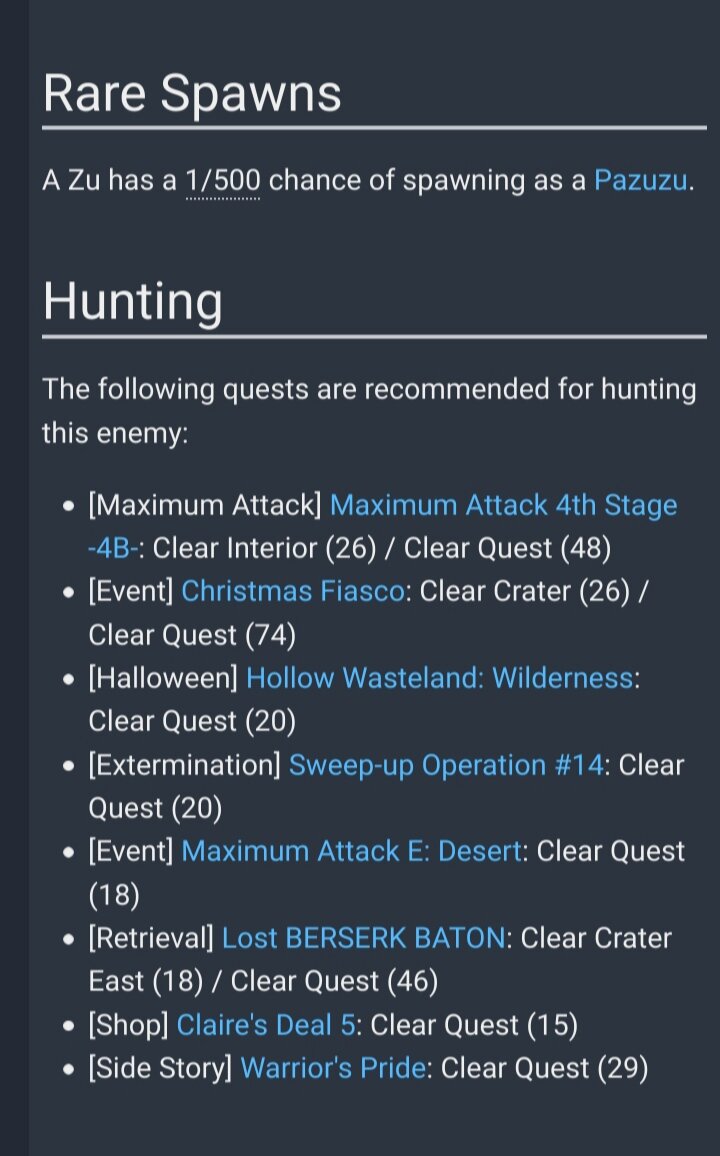
Task: Visit the Maximum Attack E: Desert link
Action: coord(351,852)
